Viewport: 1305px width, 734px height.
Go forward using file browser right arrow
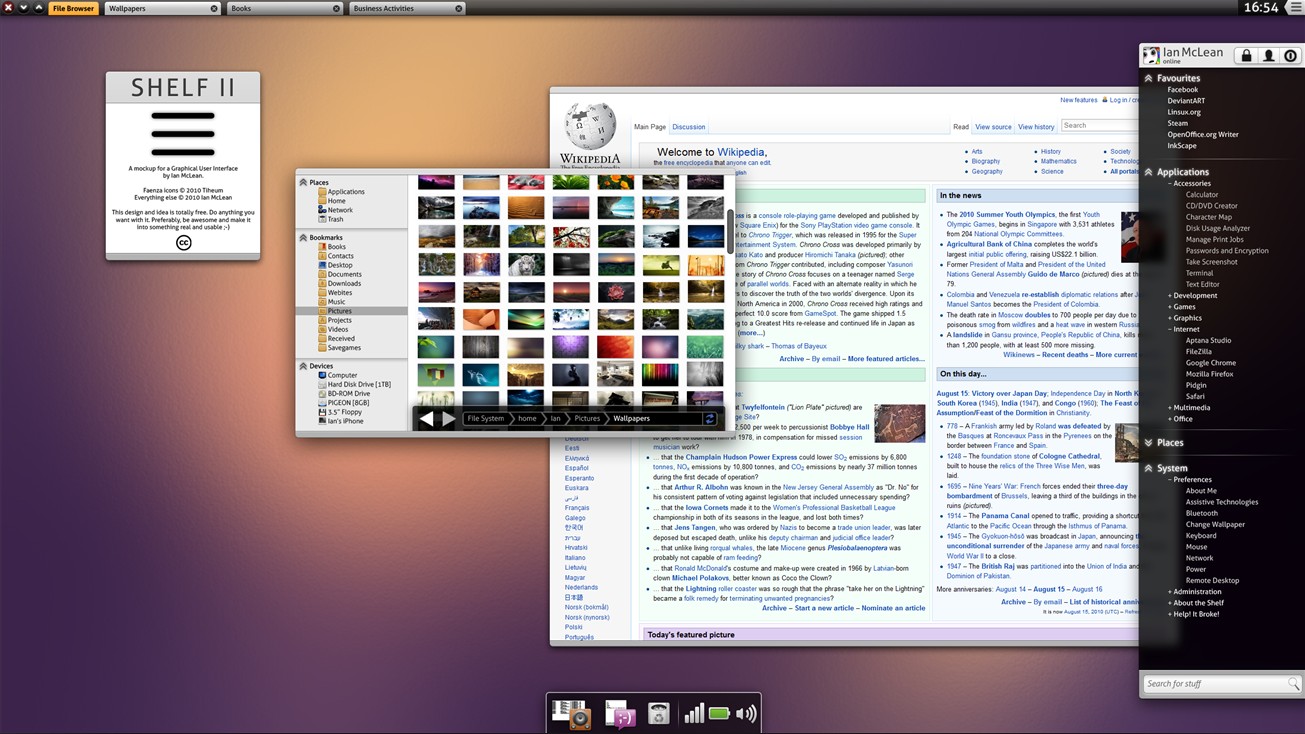tap(449, 419)
